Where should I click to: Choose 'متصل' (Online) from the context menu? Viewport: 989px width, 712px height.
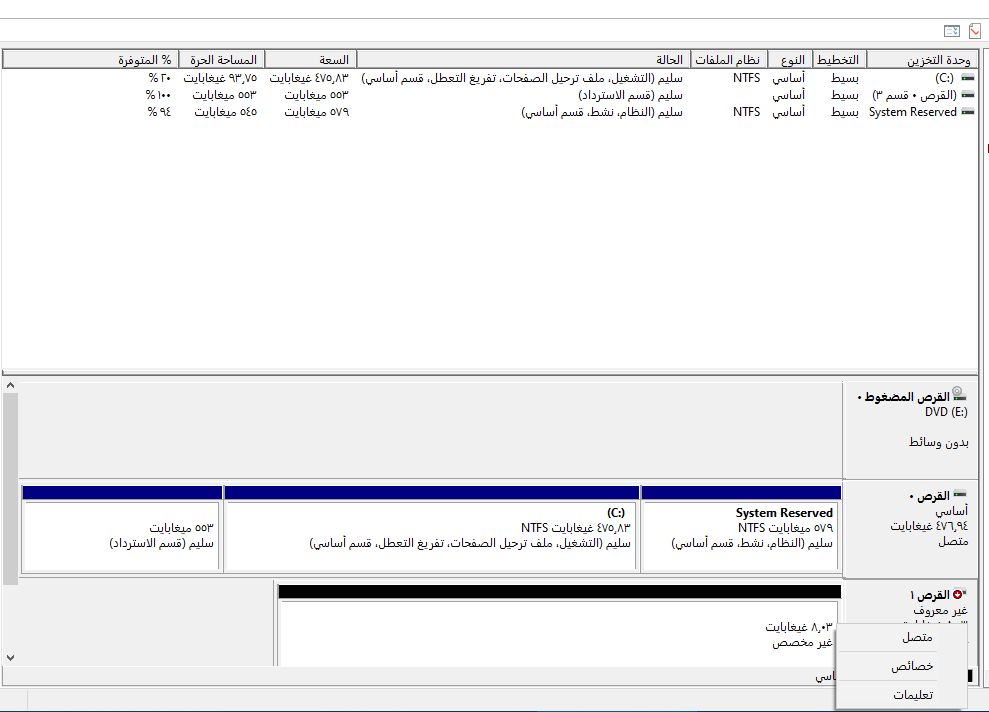[x=901, y=637]
